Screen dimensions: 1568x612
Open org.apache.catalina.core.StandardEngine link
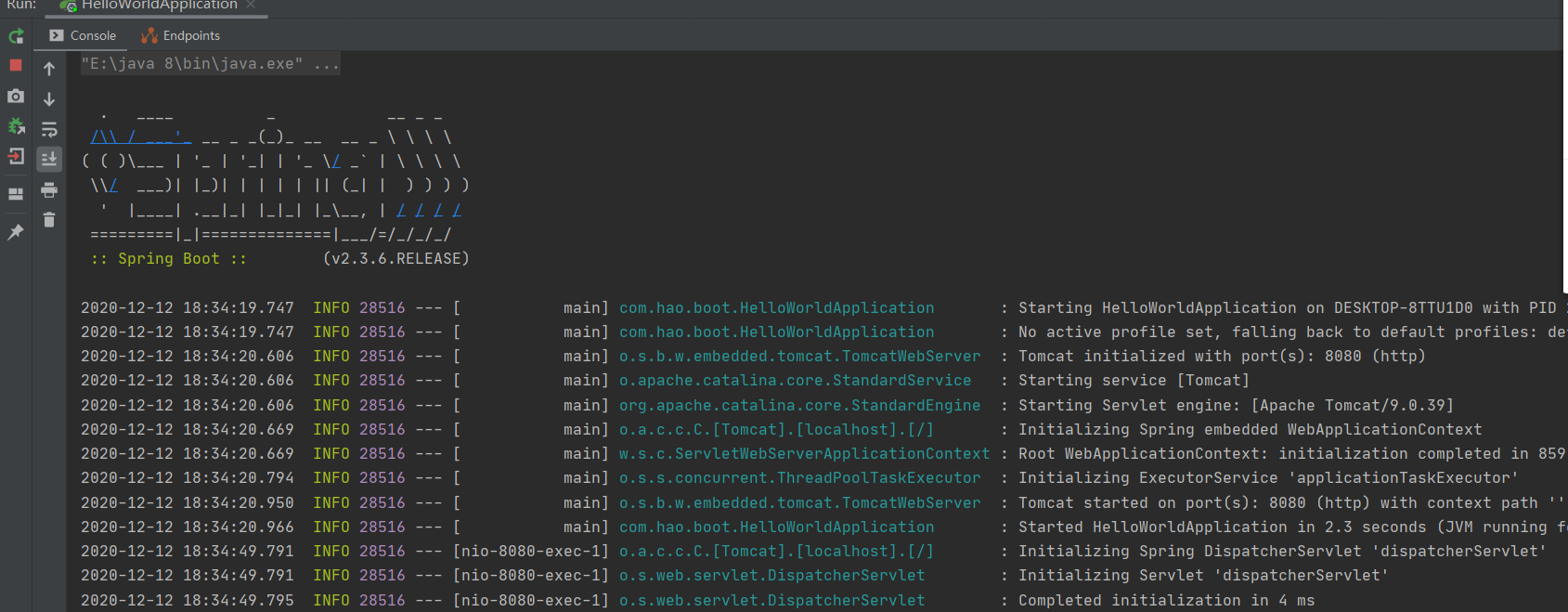click(800, 405)
